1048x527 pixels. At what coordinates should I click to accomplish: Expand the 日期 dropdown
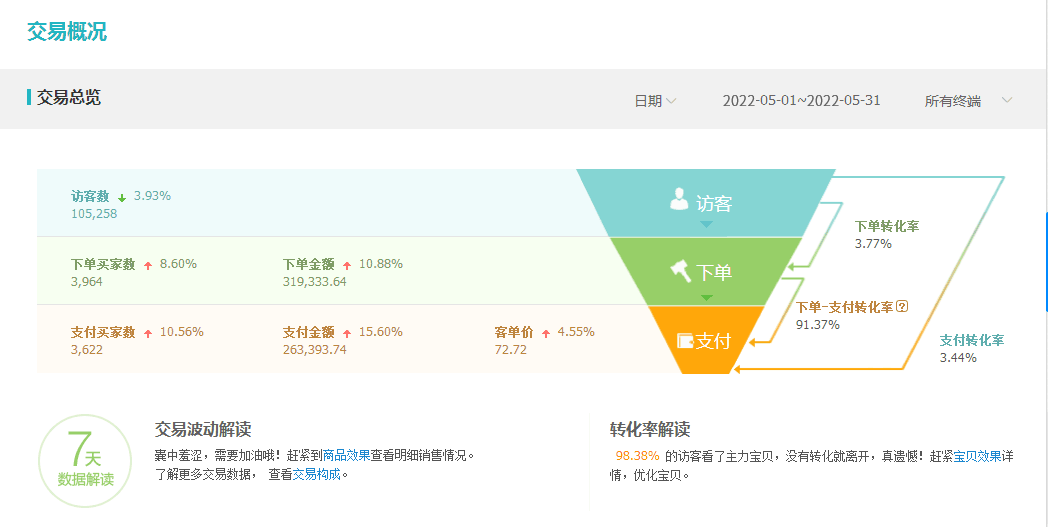pos(655,101)
